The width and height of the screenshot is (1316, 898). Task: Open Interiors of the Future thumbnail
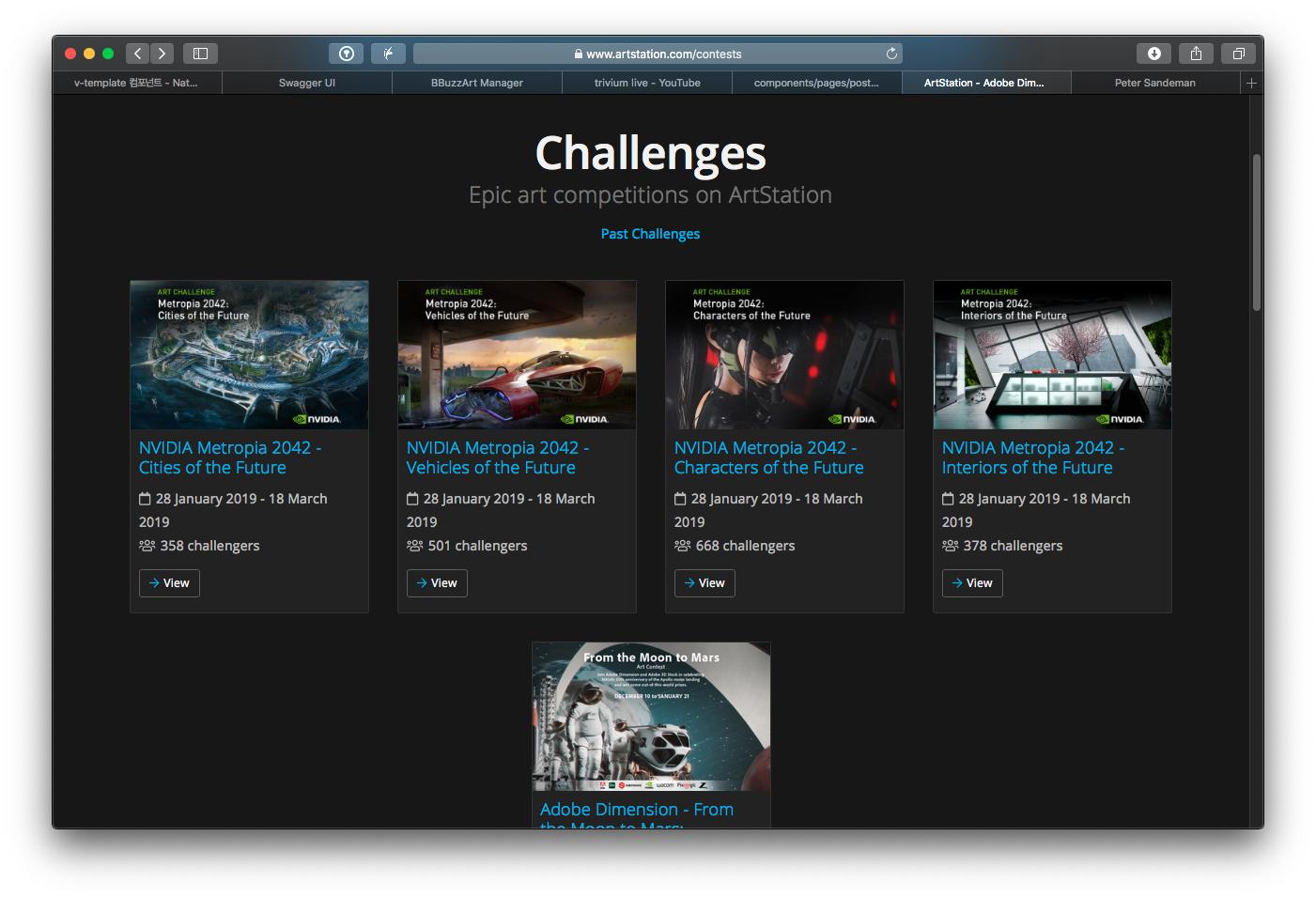click(x=1052, y=355)
